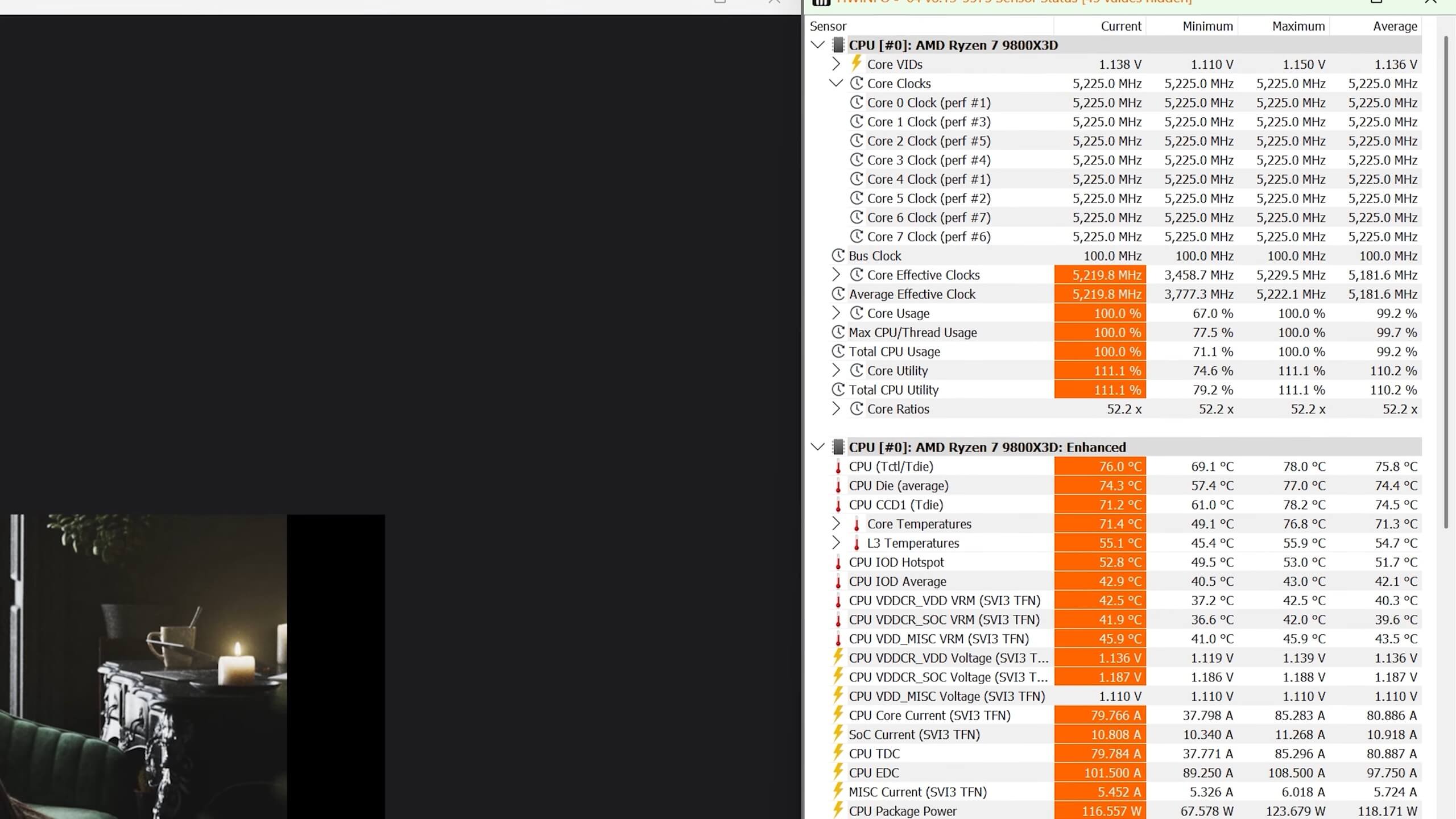1456x819 pixels.
Task: Click the current value 76.0 °C
Action: tap(1120, 466)
